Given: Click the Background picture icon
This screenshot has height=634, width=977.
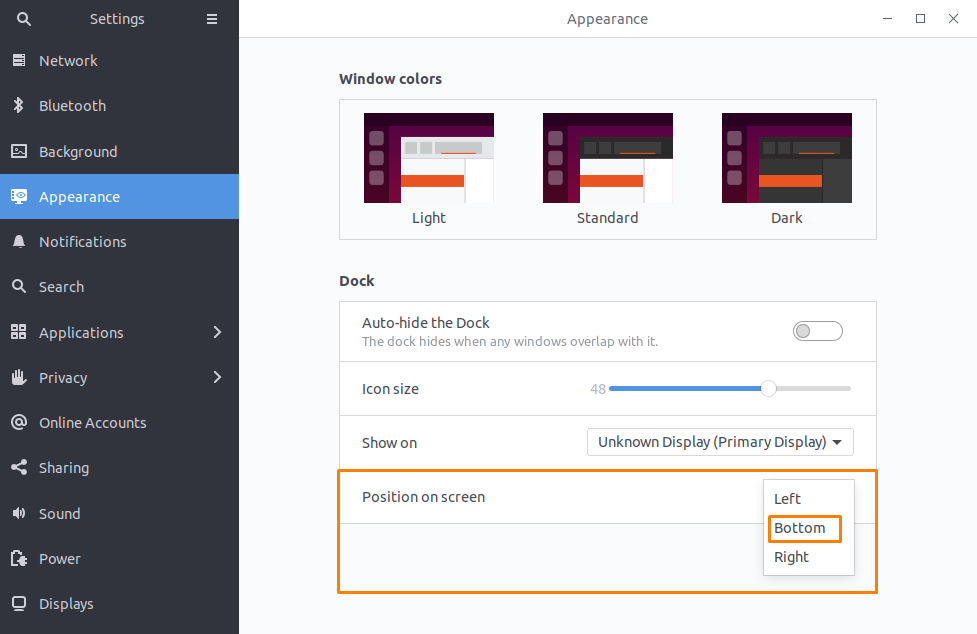Looking at the screenshot, I should (19, 151).
